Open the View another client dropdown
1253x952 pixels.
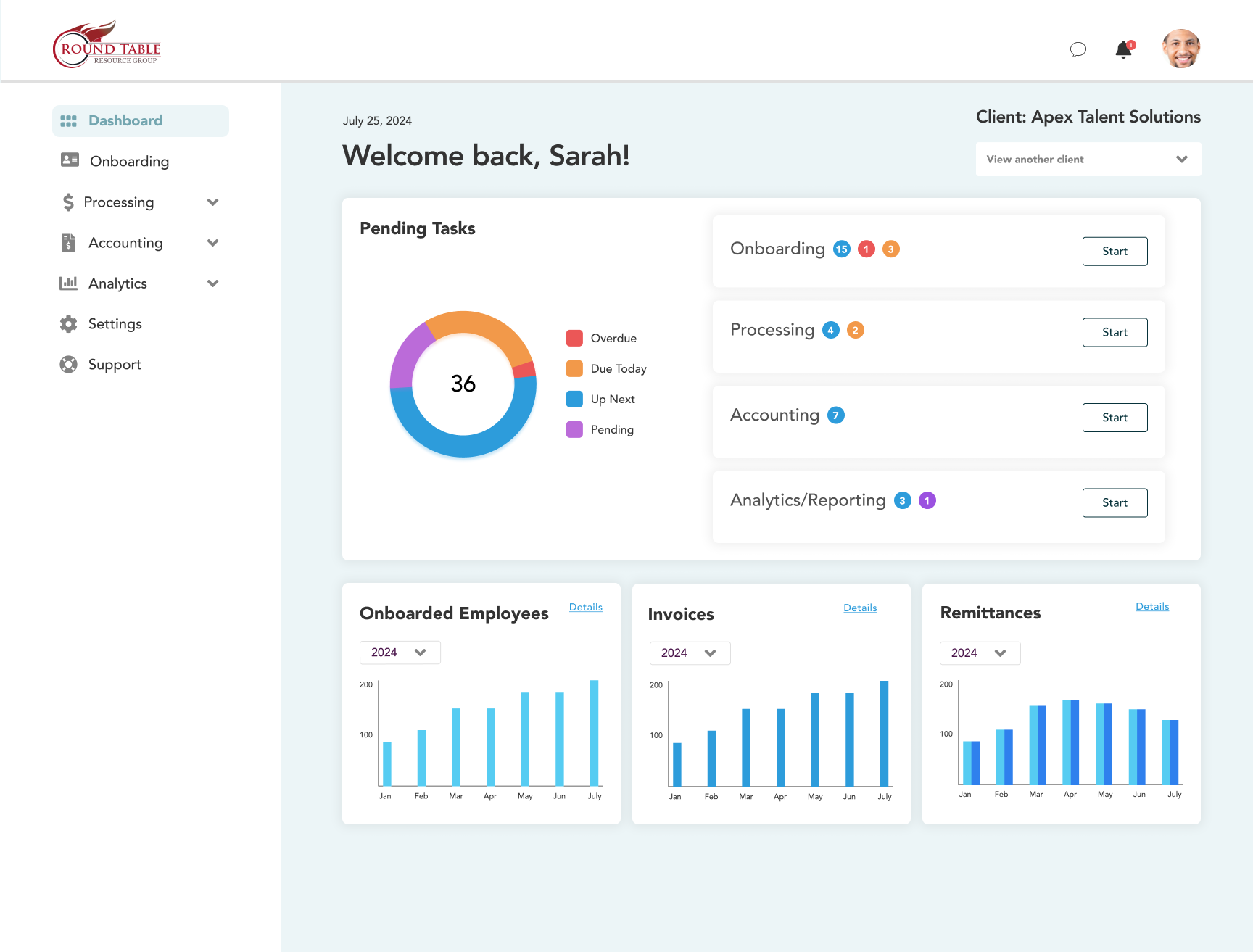click(x=1088, y=159)
